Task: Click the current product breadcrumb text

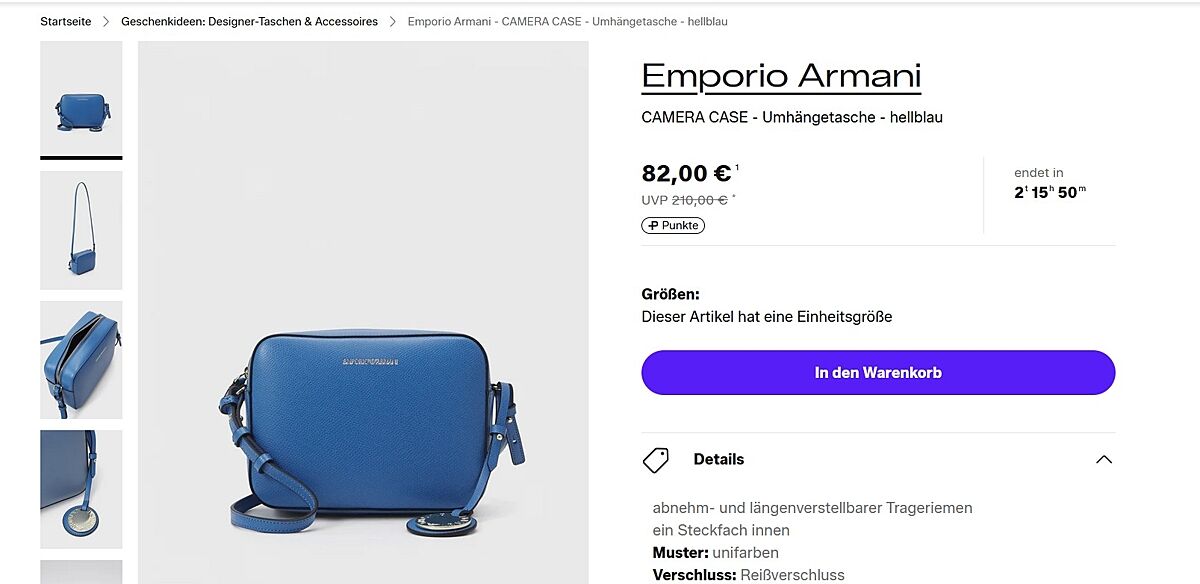Action: 568,21
